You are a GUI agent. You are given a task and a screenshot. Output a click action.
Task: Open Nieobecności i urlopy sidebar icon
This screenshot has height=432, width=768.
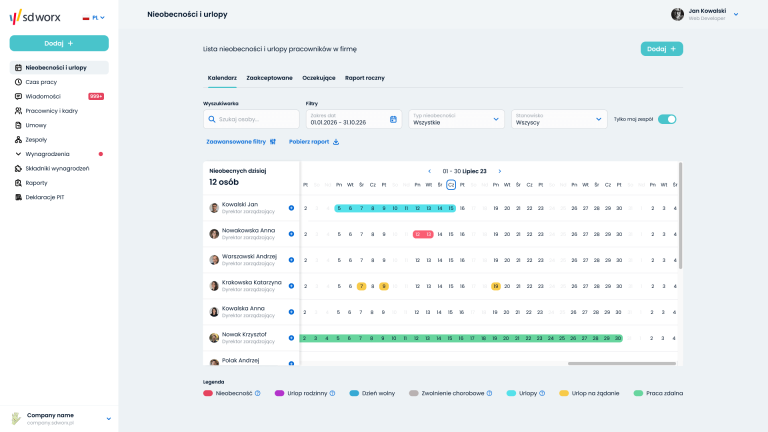(x=18, y=68)
